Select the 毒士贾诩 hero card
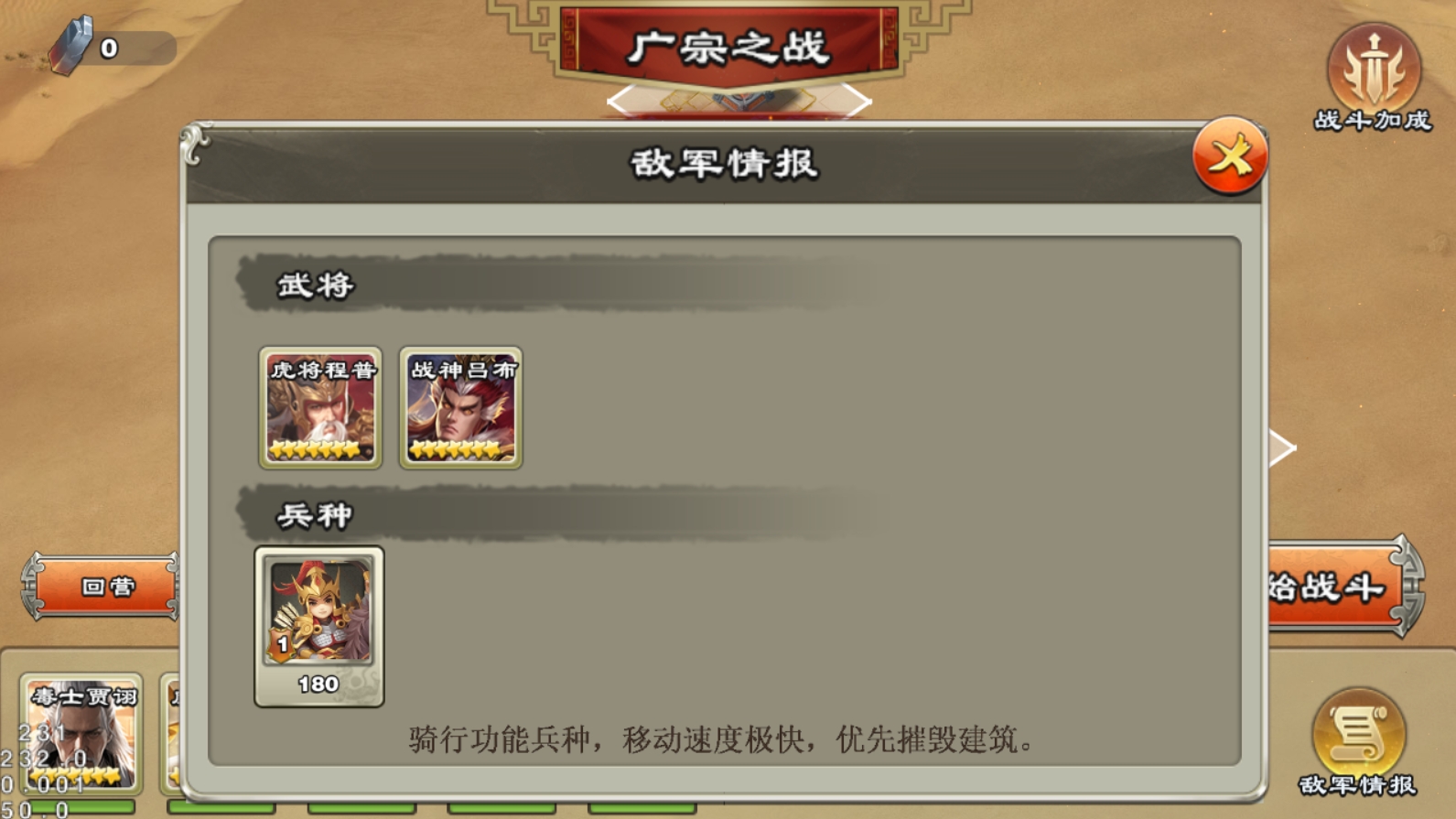 coord(81,734)
